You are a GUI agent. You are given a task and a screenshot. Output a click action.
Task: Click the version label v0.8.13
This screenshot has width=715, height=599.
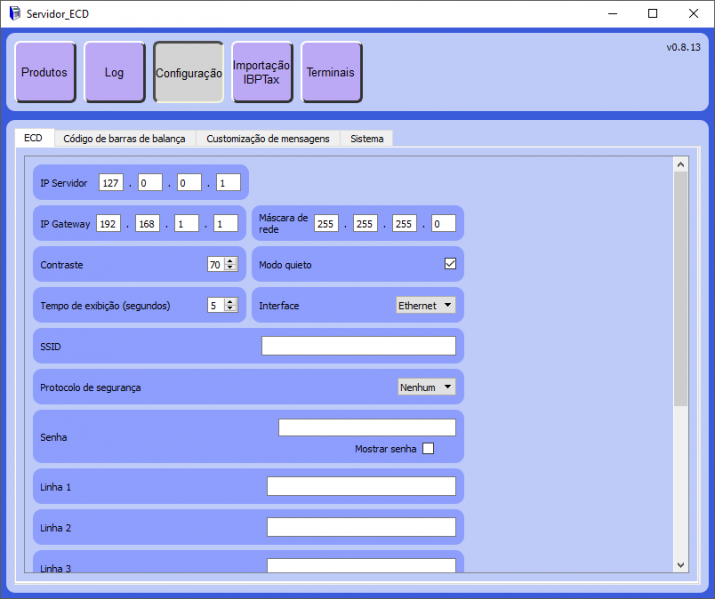click(684, 47)
